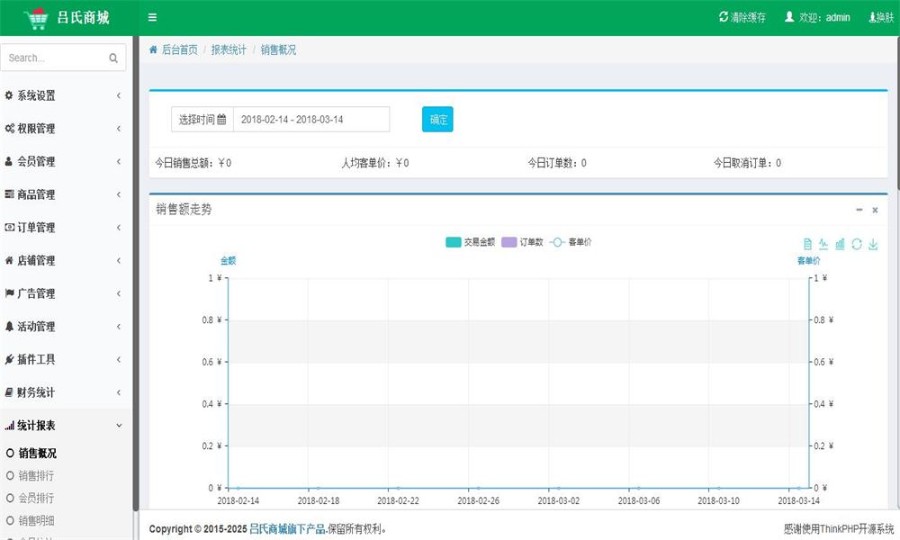Expand the 系统设置 sidebar menu
The width and height of the screenshot is (900, 540).
(64, 96)
